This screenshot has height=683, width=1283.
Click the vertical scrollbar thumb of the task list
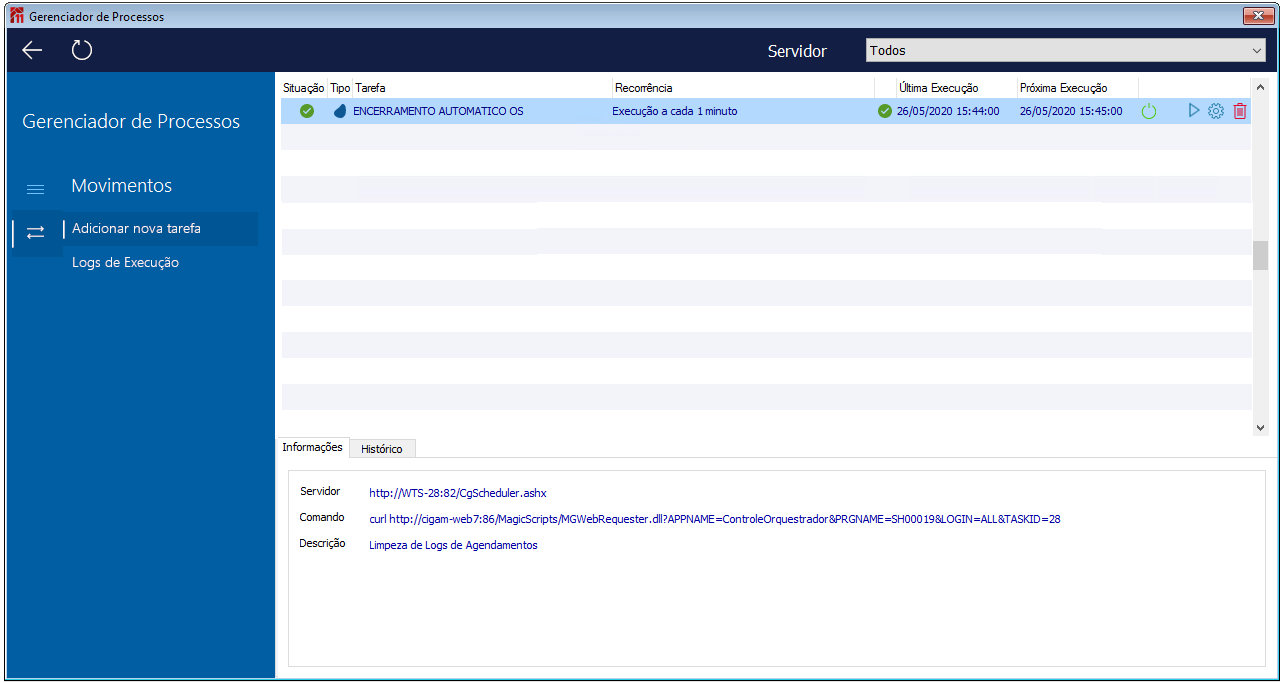pos(1260,255)
